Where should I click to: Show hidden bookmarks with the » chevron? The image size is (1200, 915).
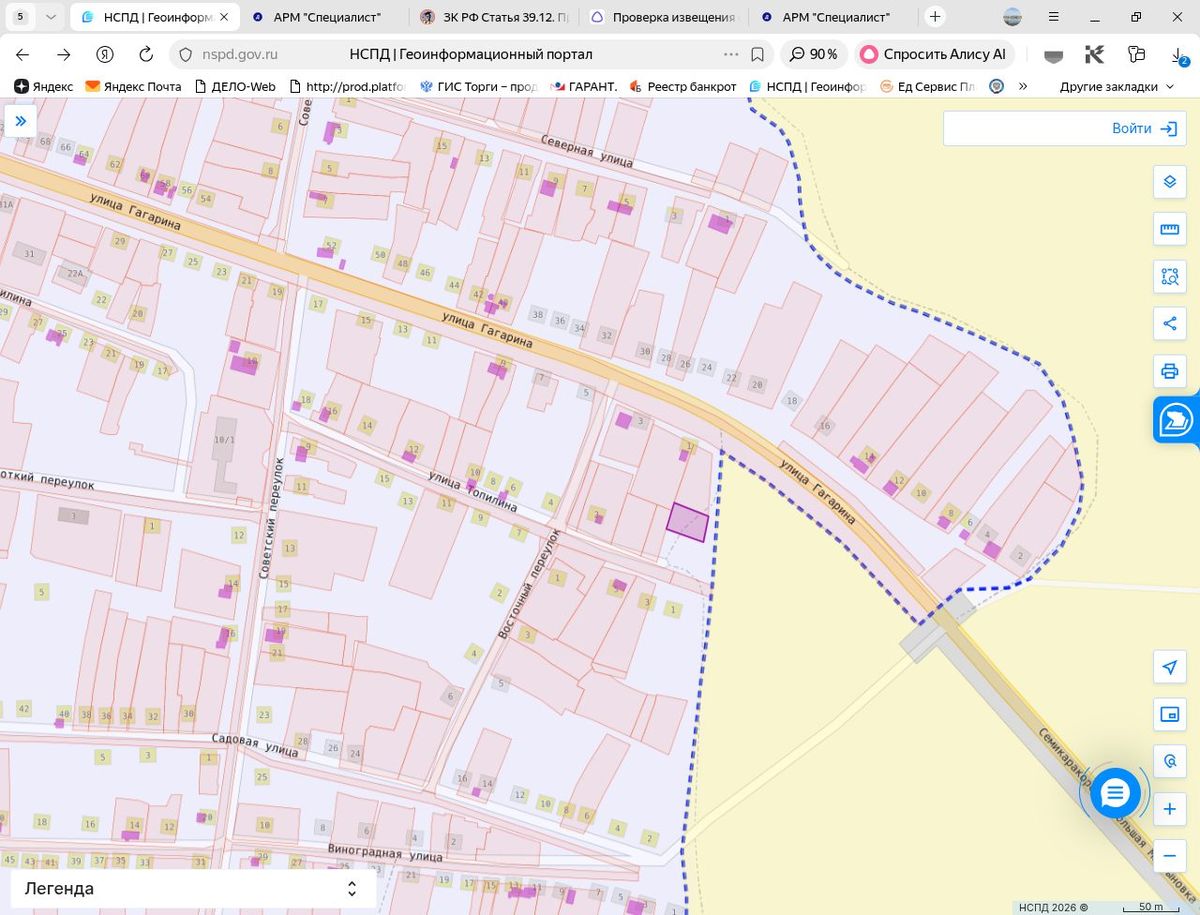point(1023,86)
